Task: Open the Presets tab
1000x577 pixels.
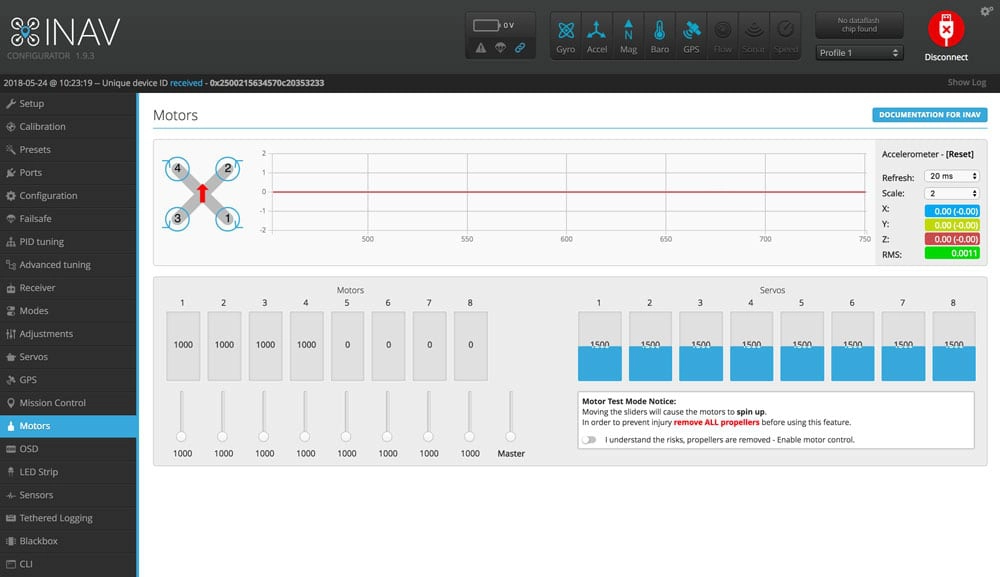Action: [x=68, y=149]
